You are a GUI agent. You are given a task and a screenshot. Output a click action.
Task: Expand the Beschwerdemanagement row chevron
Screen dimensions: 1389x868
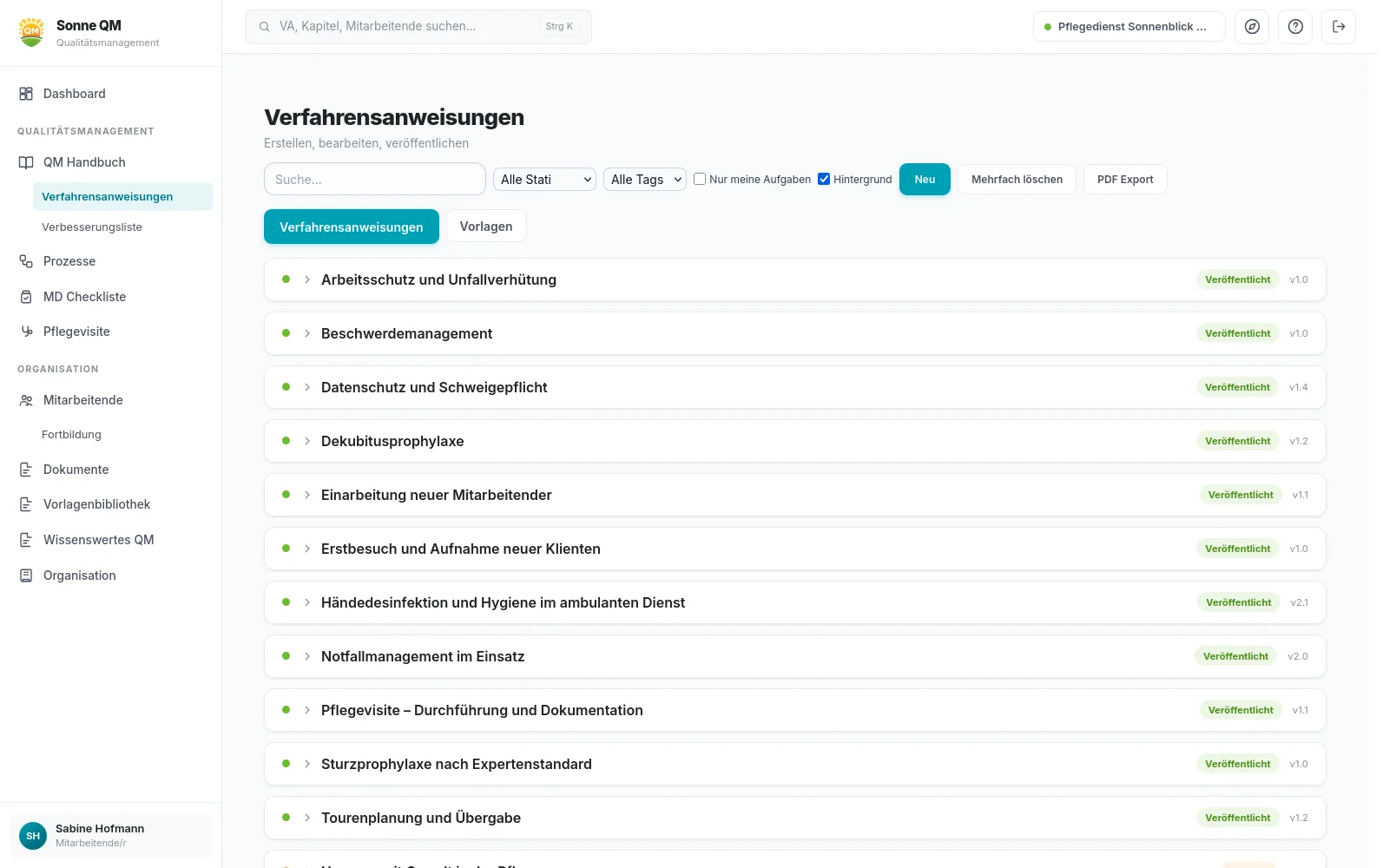tap(307, 333)
